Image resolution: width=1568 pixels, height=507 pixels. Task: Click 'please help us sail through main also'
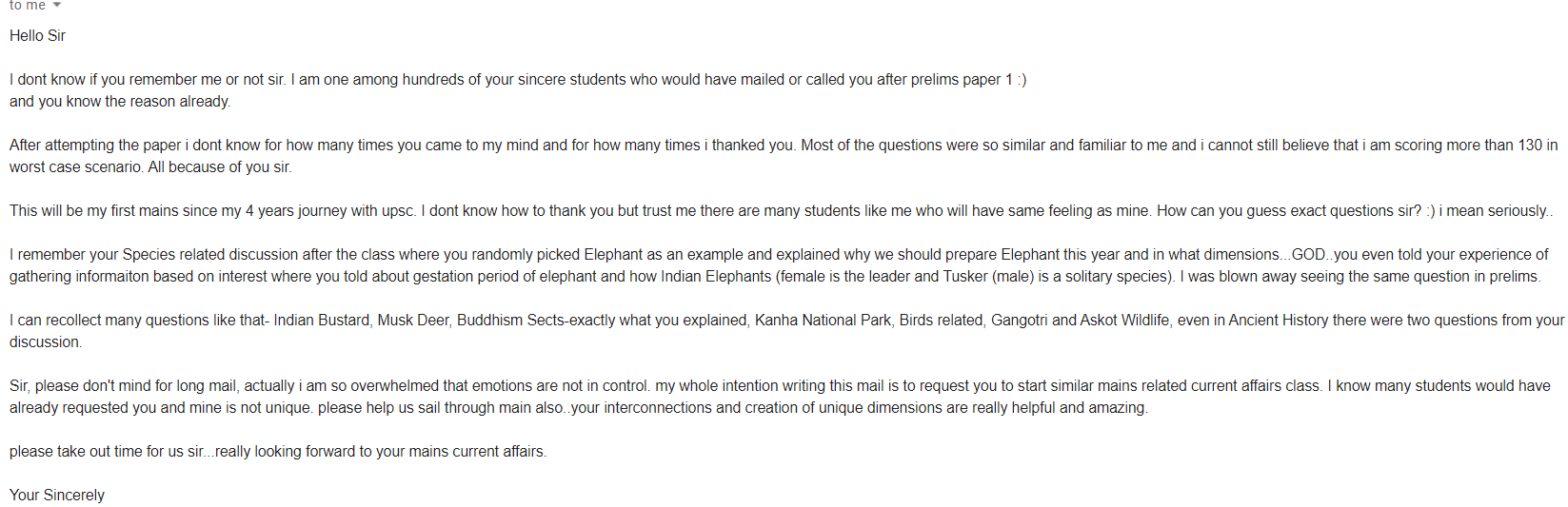pyautogui.click(x=440, y=408)
